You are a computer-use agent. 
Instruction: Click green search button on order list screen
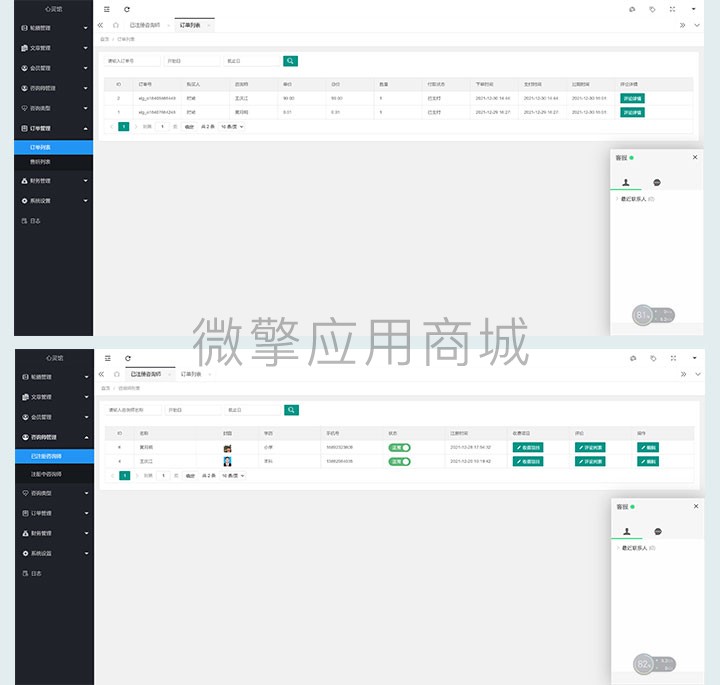tap(290, 61)
